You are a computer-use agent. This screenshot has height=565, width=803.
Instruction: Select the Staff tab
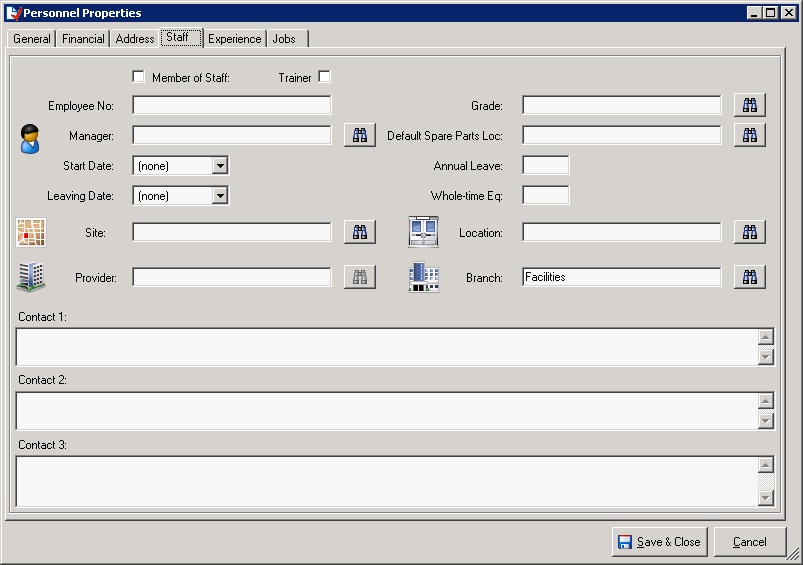tap(181, 37)
